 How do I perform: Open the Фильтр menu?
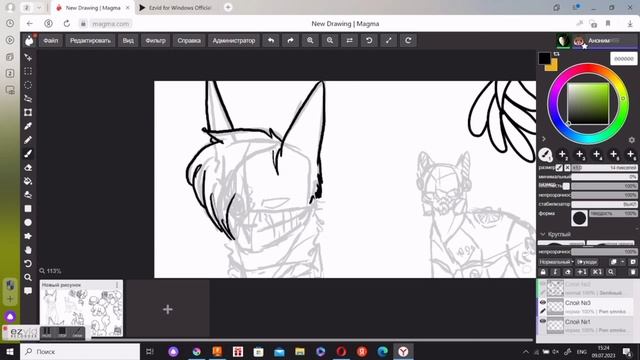tap(156, 40)
